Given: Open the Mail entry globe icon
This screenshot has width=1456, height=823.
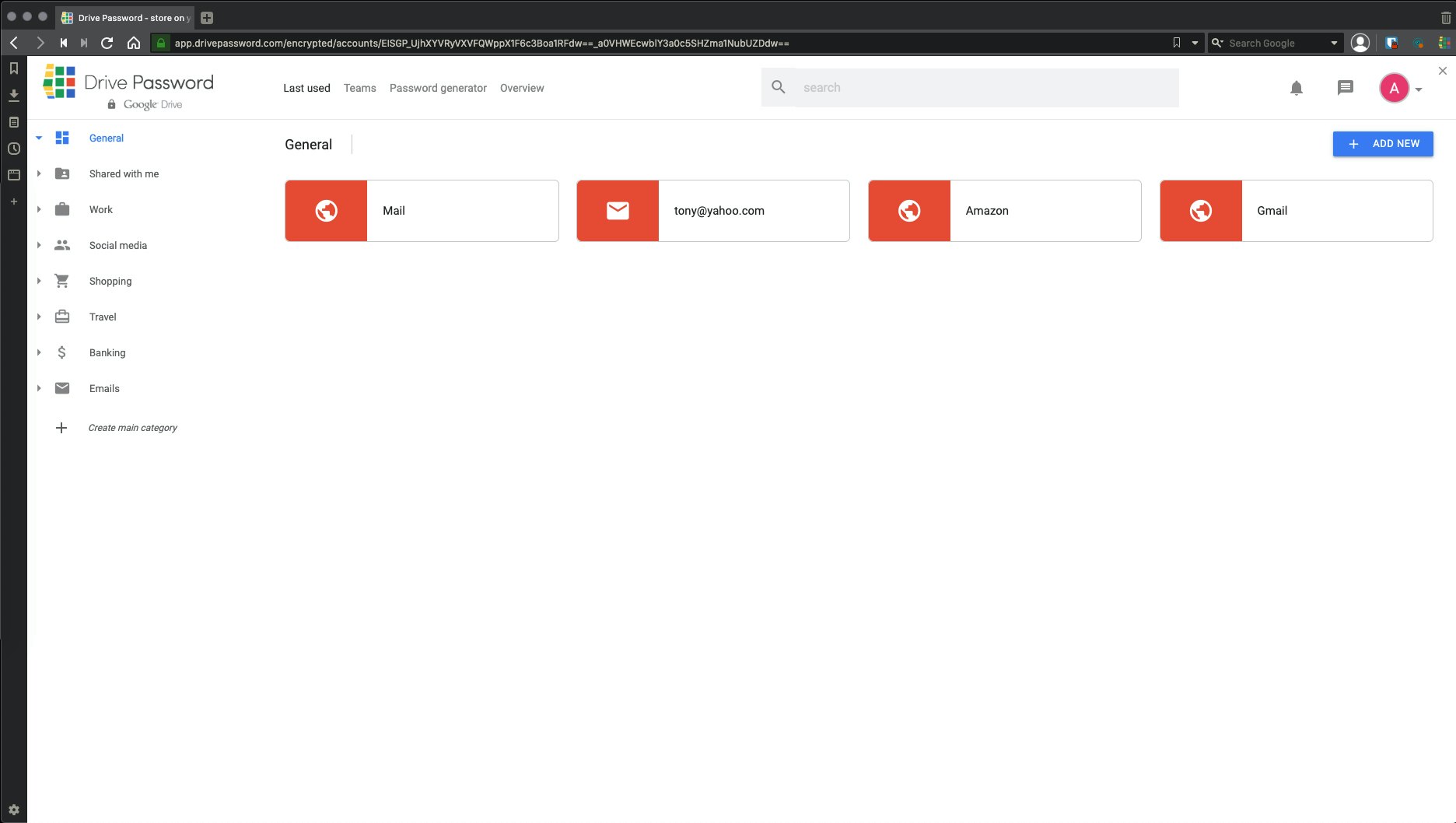Looking at the screenshot, I should [326, 210].
